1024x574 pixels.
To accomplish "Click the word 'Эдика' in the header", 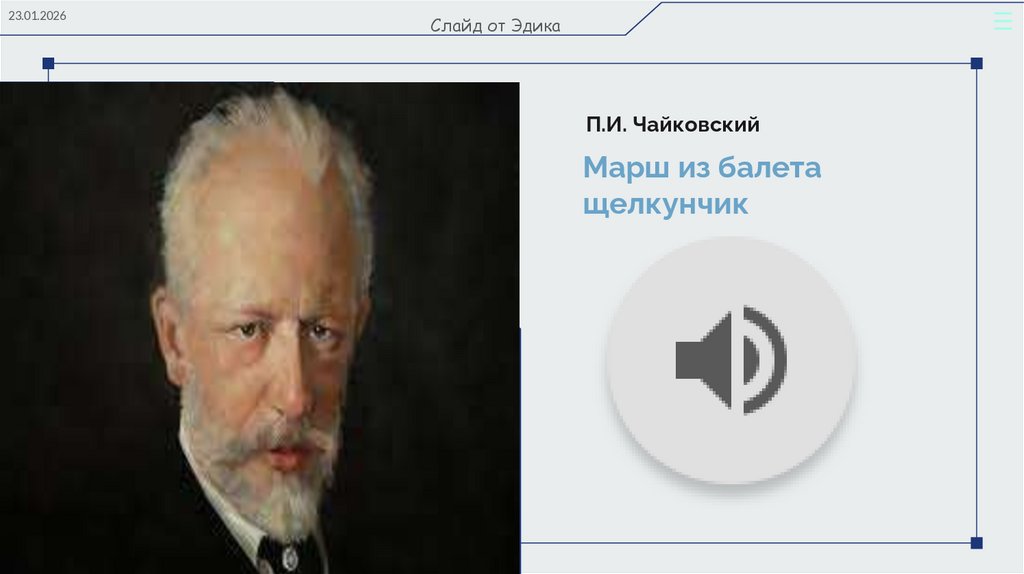I will [x=536, y=25].
